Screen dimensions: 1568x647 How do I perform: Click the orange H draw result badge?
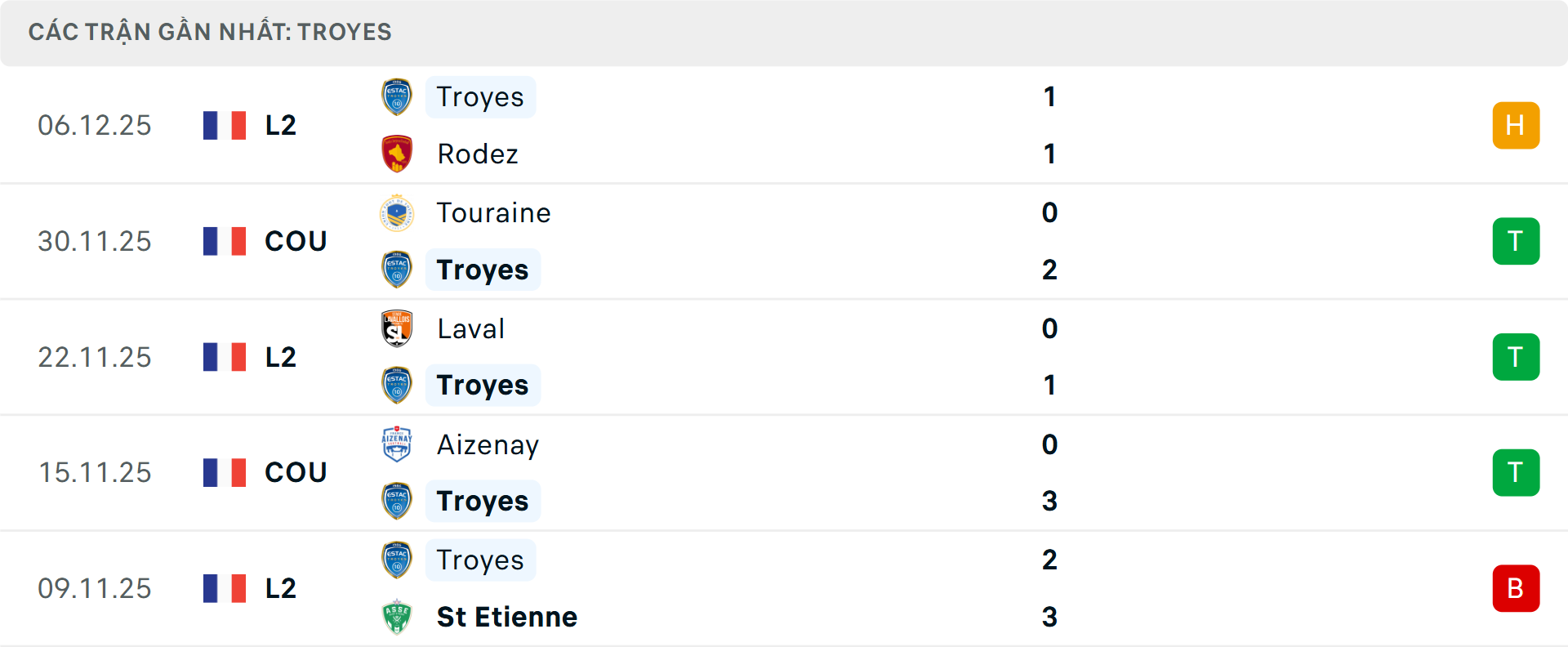(1516, 125)
